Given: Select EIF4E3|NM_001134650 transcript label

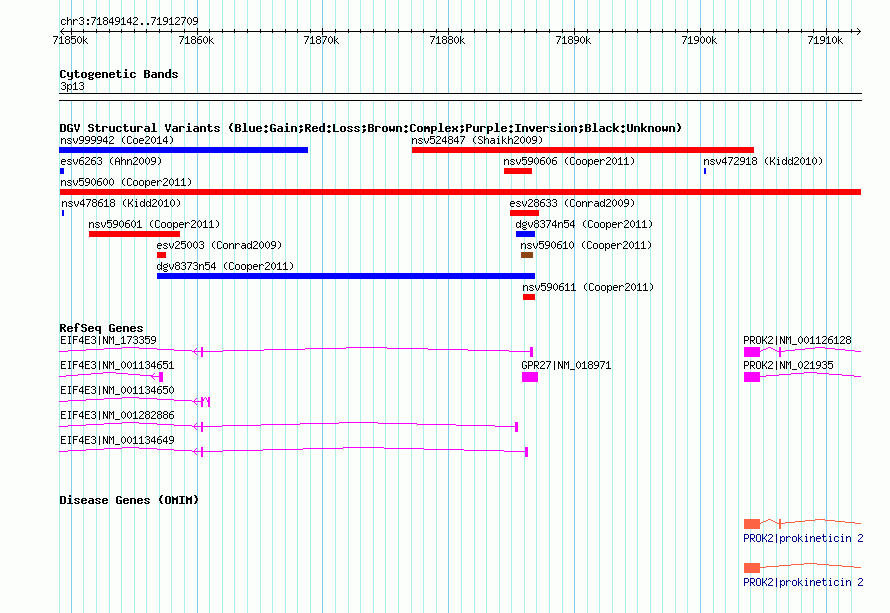Looking at the screenshot, I should tap(117, 390).
